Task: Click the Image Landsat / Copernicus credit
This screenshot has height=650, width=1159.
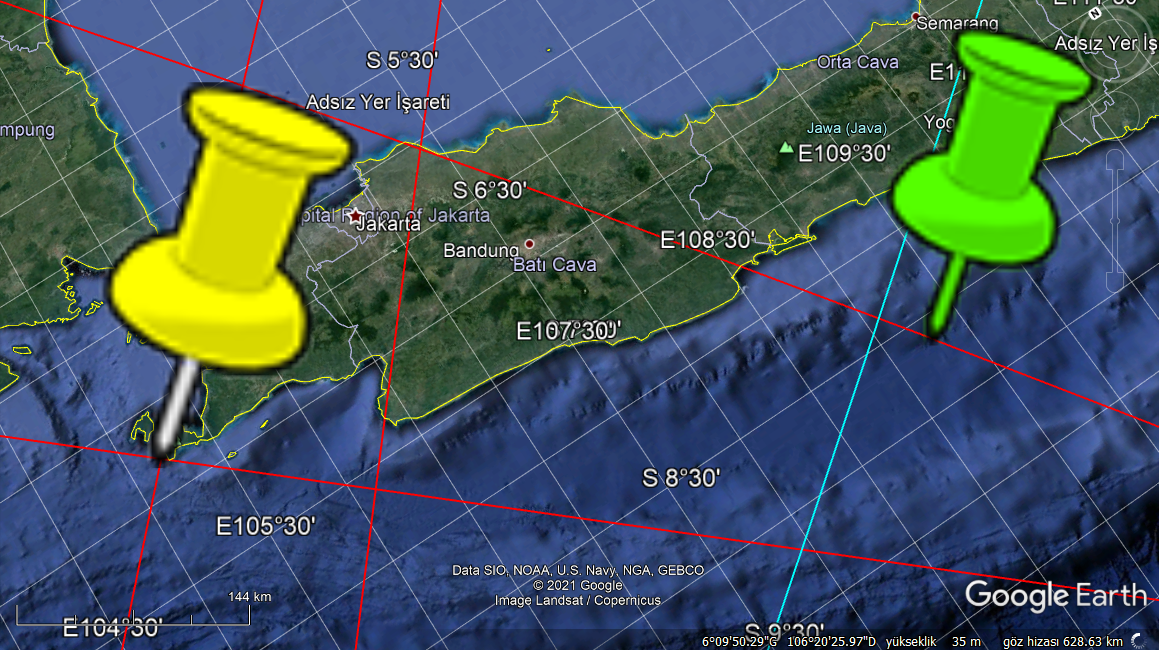Action: coord(578,600)
